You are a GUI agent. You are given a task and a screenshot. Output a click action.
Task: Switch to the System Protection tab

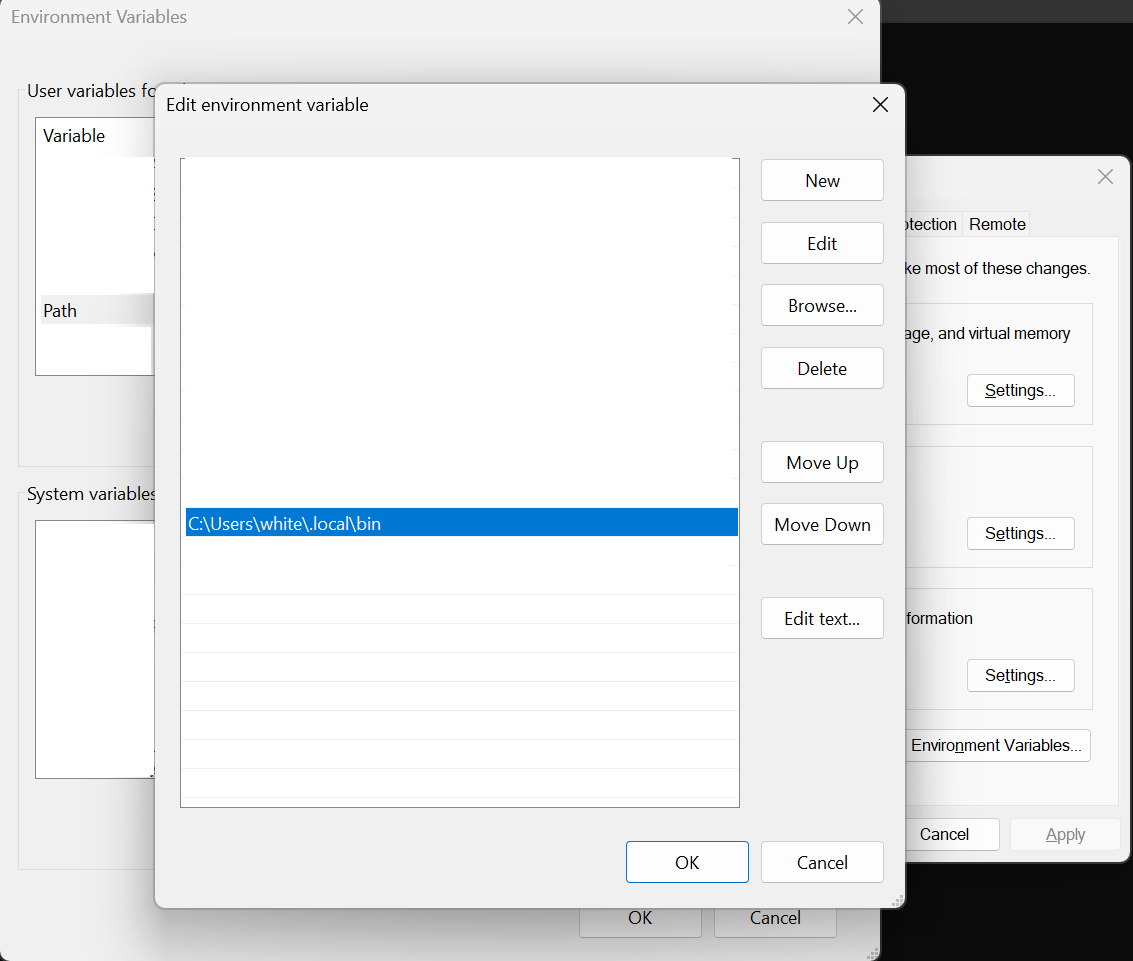click(932, 224)
